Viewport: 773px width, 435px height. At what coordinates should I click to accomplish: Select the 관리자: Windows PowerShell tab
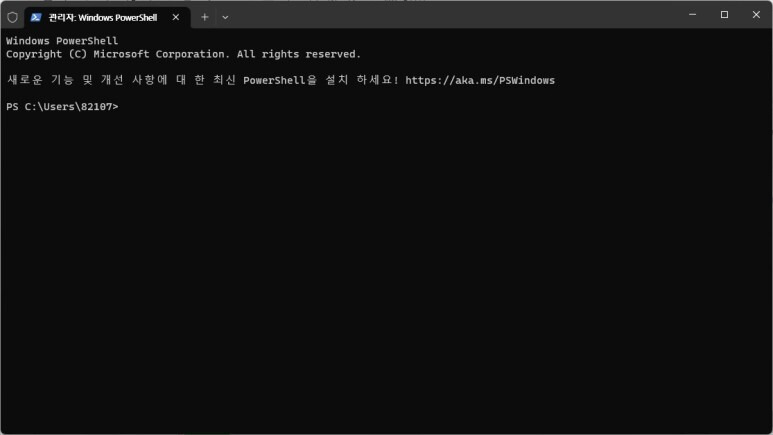[x=107, y=17]
